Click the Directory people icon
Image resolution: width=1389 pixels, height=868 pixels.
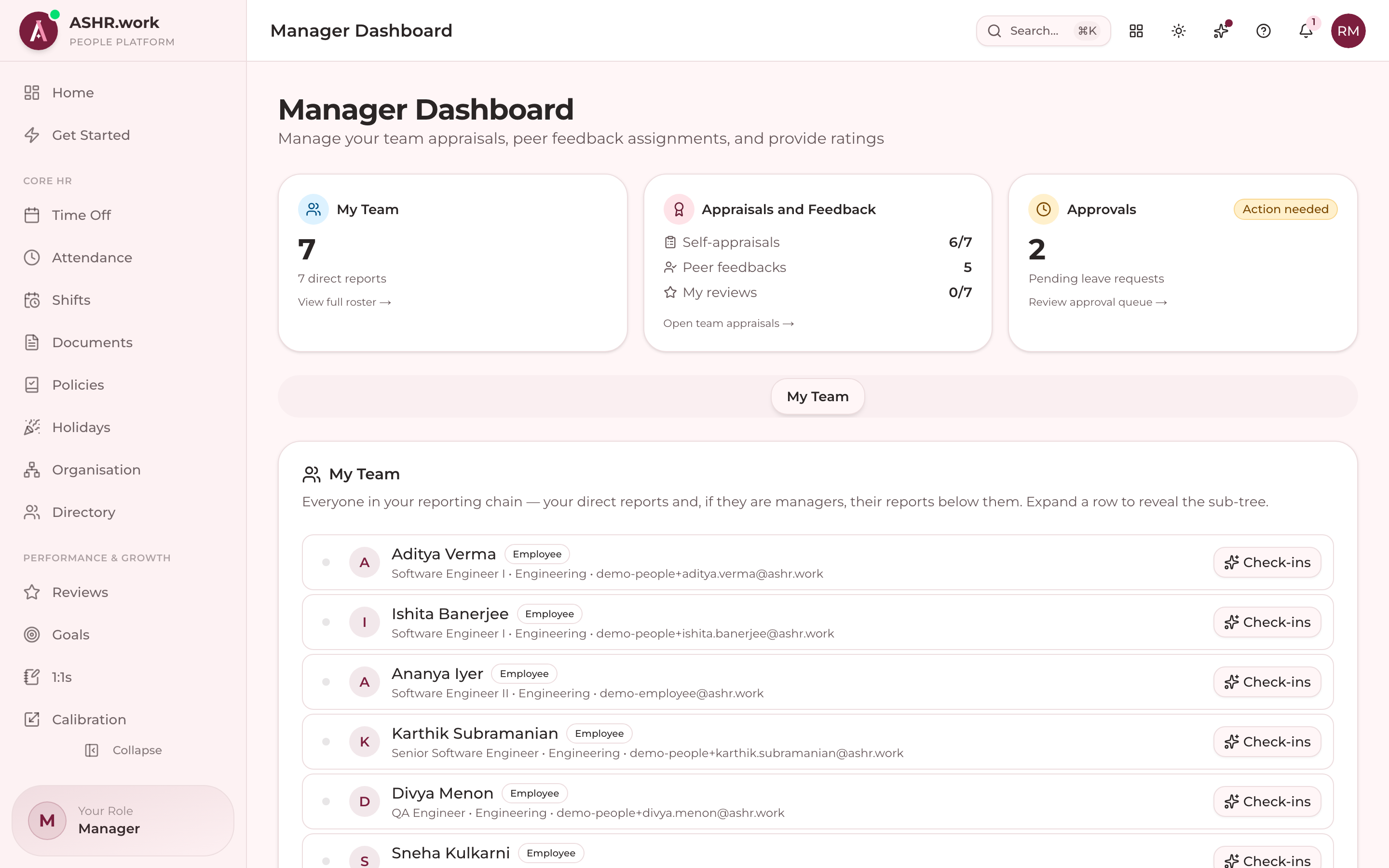point(32,513)
